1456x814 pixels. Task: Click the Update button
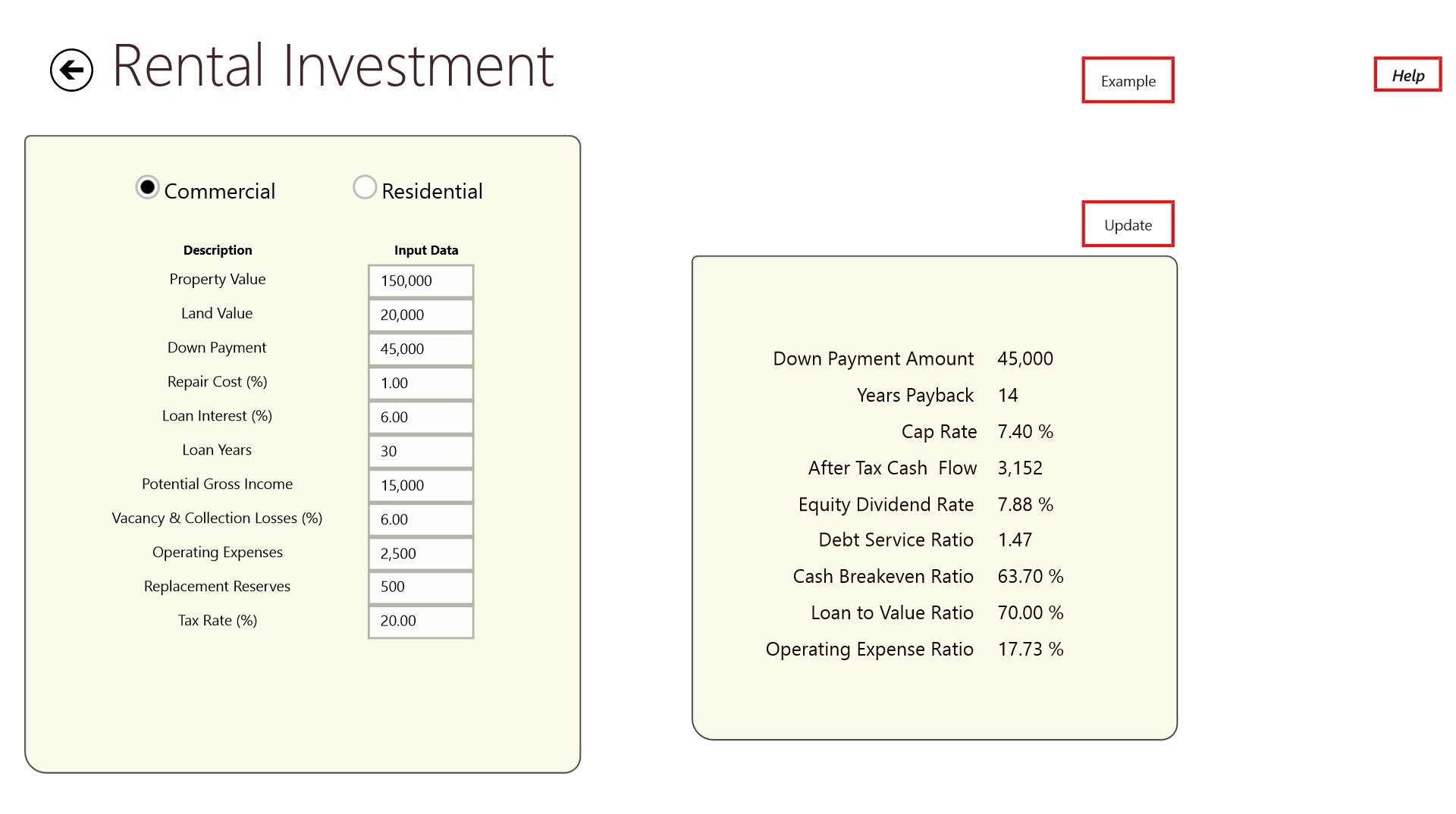tap(1128, 224)
